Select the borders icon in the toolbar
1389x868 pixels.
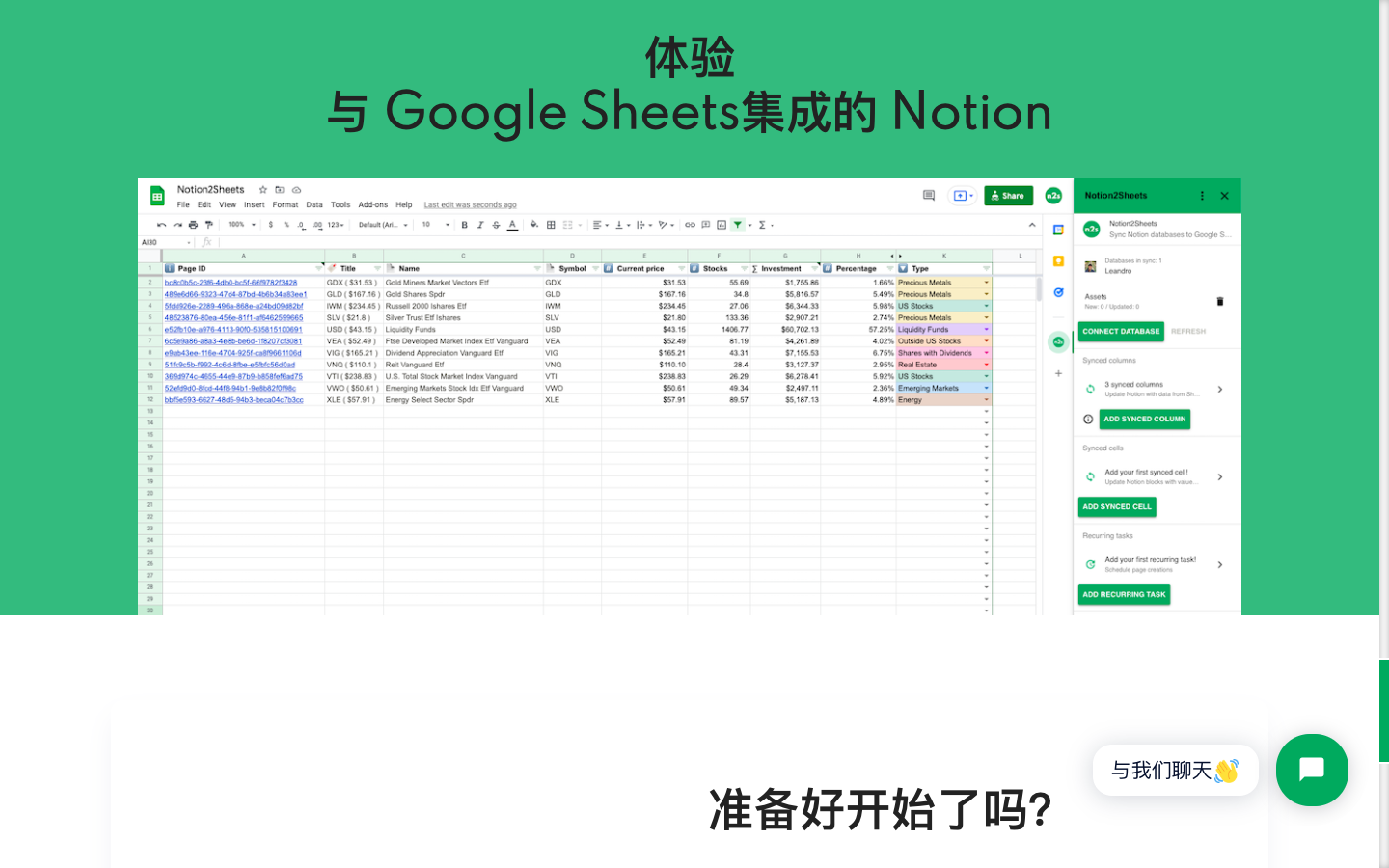coord(550,225)
